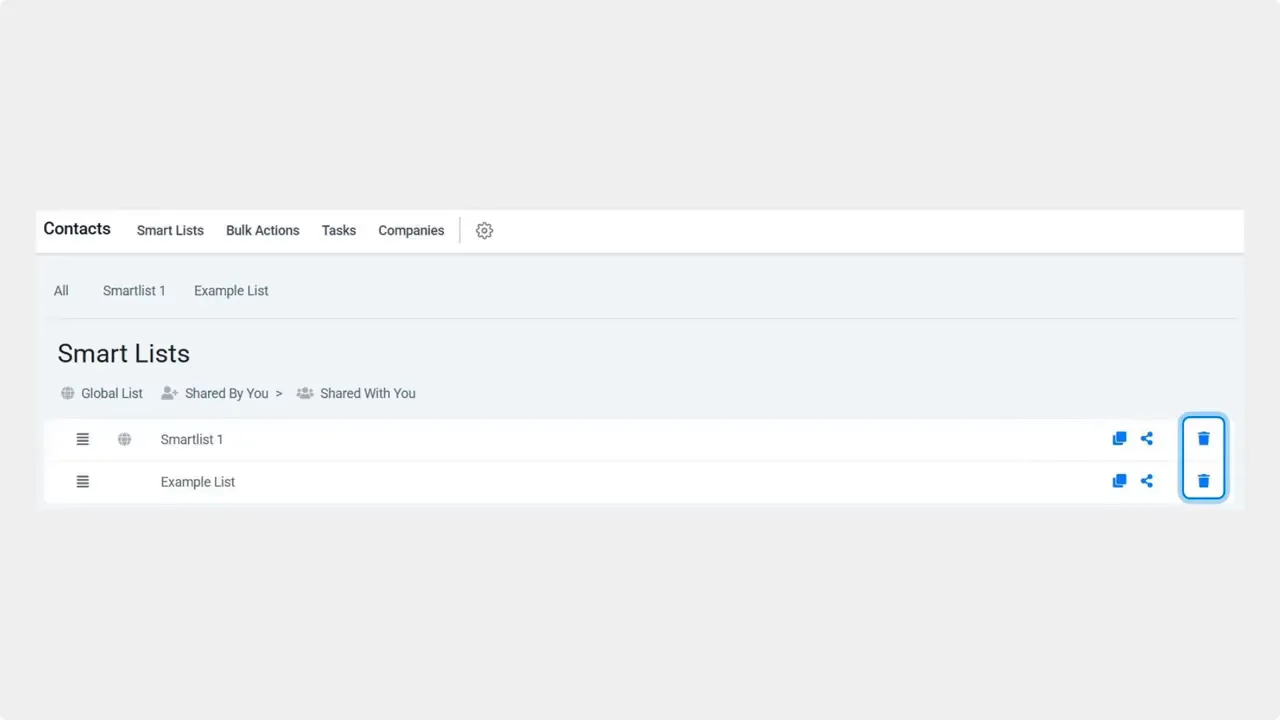Screen dimensions: 1280x720
Task: Open the Tasks navigation item
Action: point(339,230)
